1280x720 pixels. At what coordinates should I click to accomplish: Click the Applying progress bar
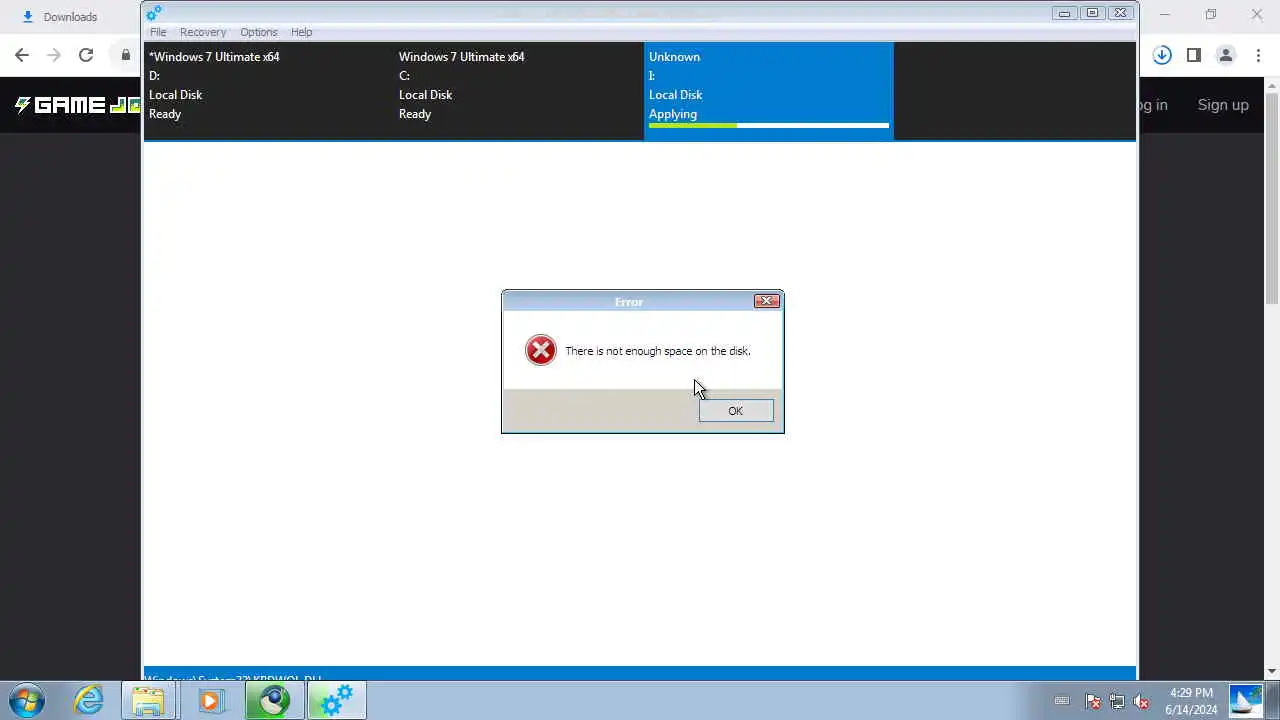pos(769,126)
